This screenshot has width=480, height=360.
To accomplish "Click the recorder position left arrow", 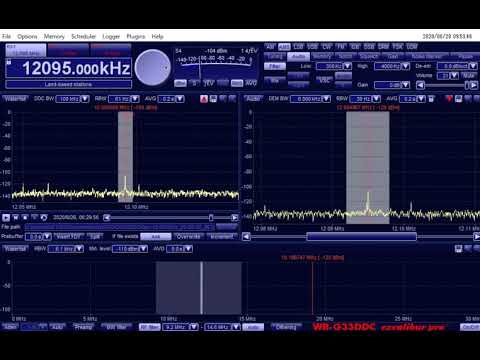I will point(107,218).
